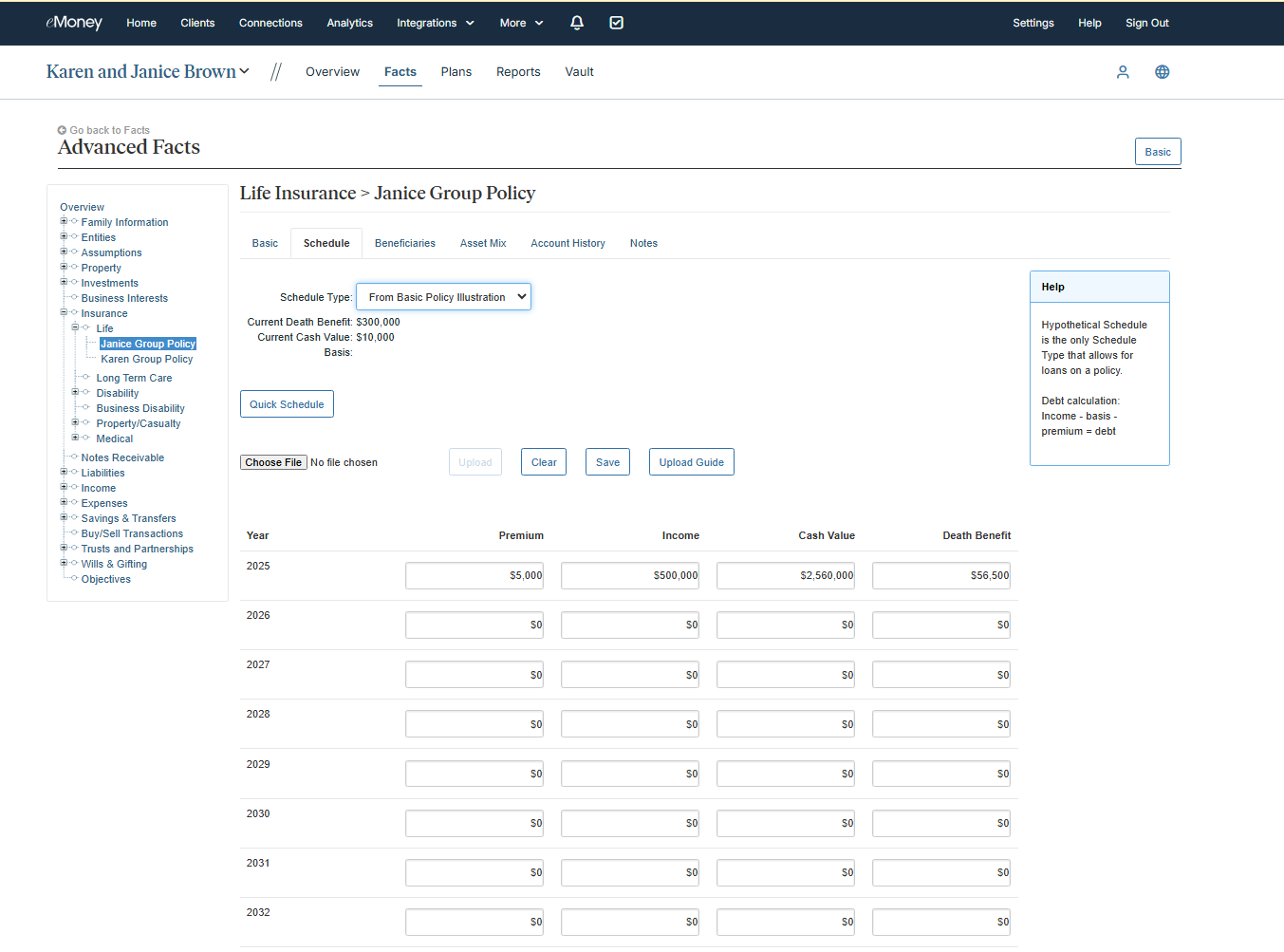The height and width of the screenshot is (952, 1284).
Task: Click the Quick Schedule button
Action: point(287,404)
